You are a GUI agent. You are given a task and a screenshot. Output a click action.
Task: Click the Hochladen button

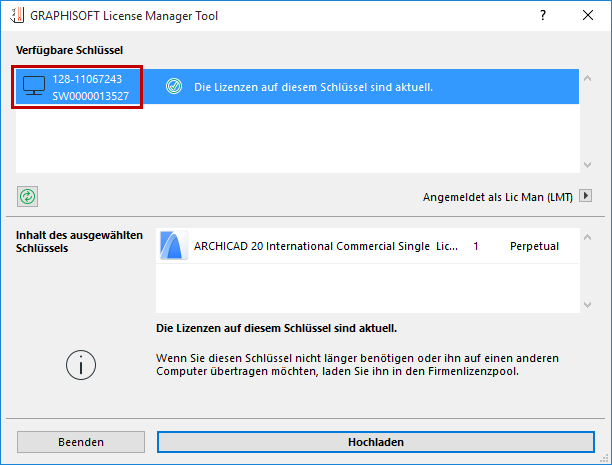[x=376, y=442]
